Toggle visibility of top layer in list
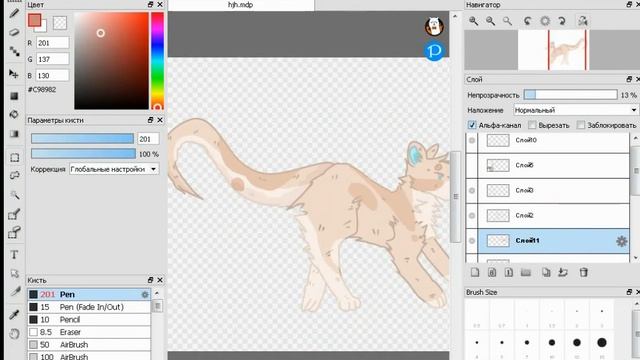 [x=472, y=140]
